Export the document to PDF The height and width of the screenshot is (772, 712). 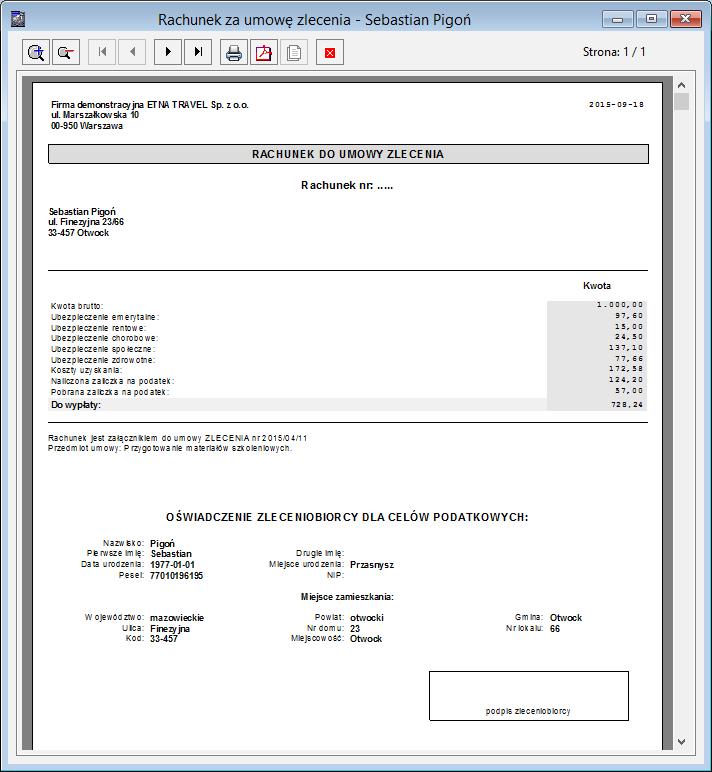pyautogui.click(x=264, y=52)
